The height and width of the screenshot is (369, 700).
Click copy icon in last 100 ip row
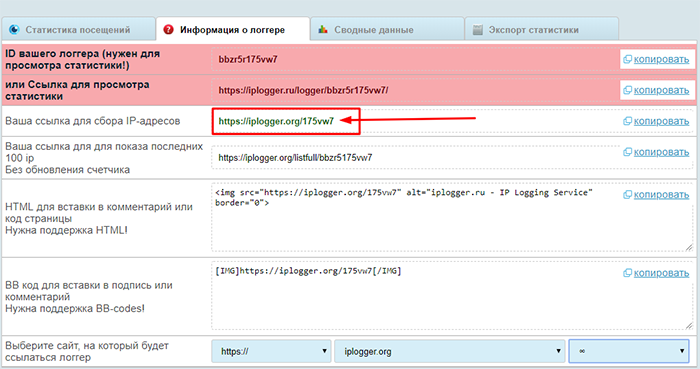(x=627, y=153)
